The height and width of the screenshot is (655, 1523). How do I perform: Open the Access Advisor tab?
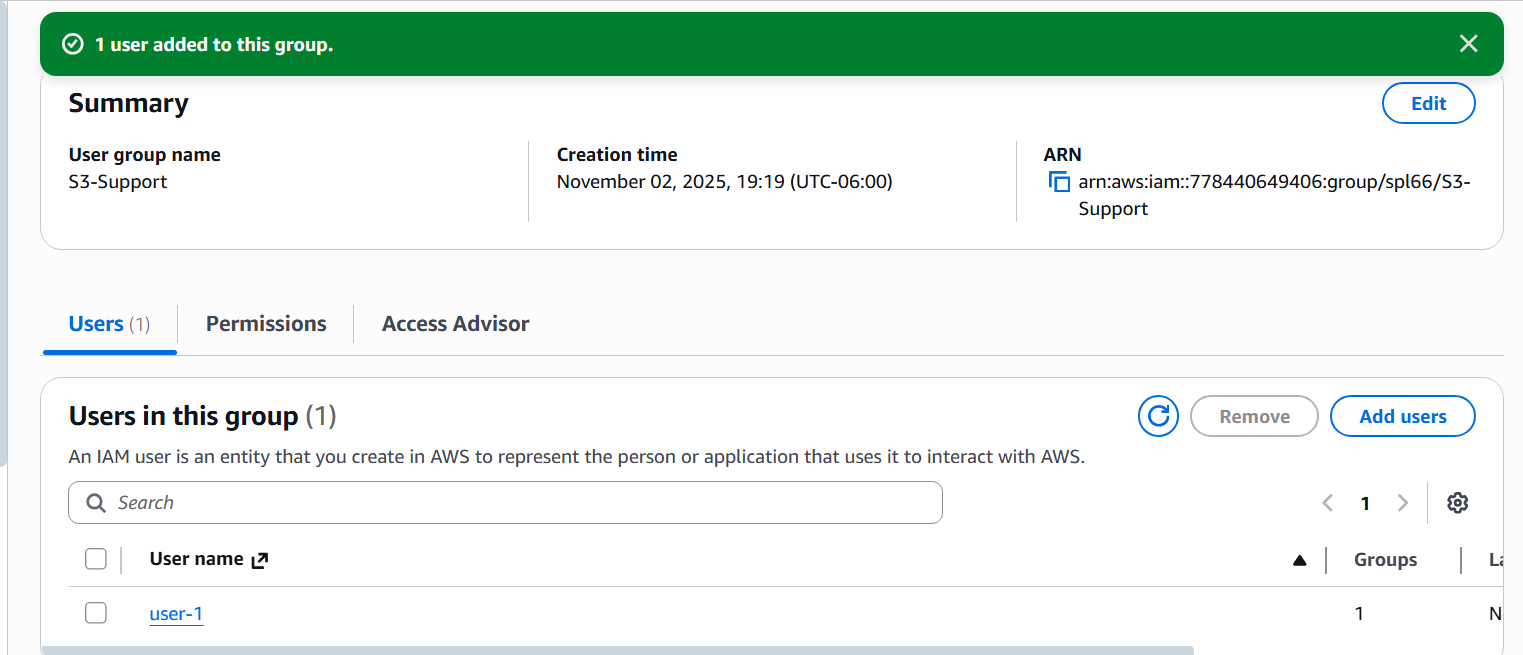tap(455, 323)
